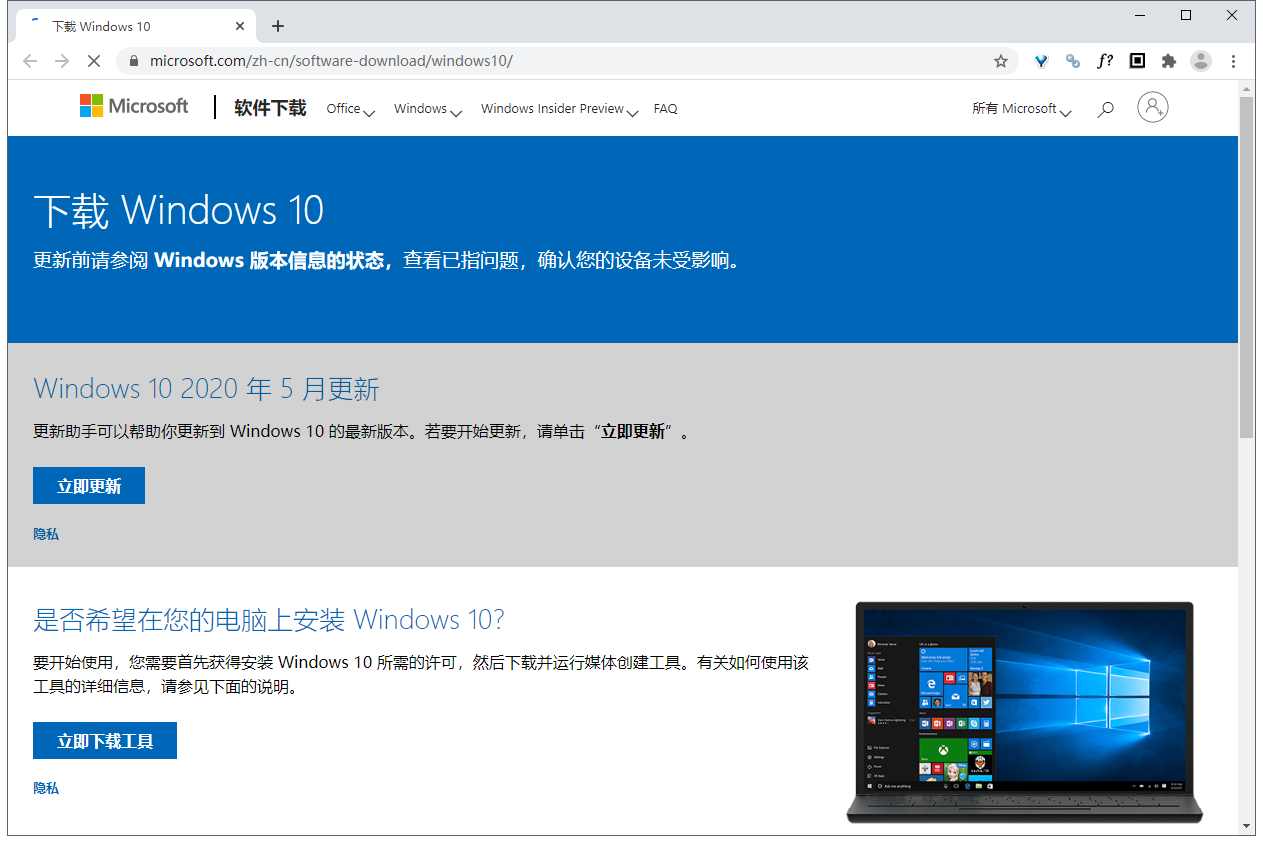Open the FAQ menu item

(x=665, y=109)
